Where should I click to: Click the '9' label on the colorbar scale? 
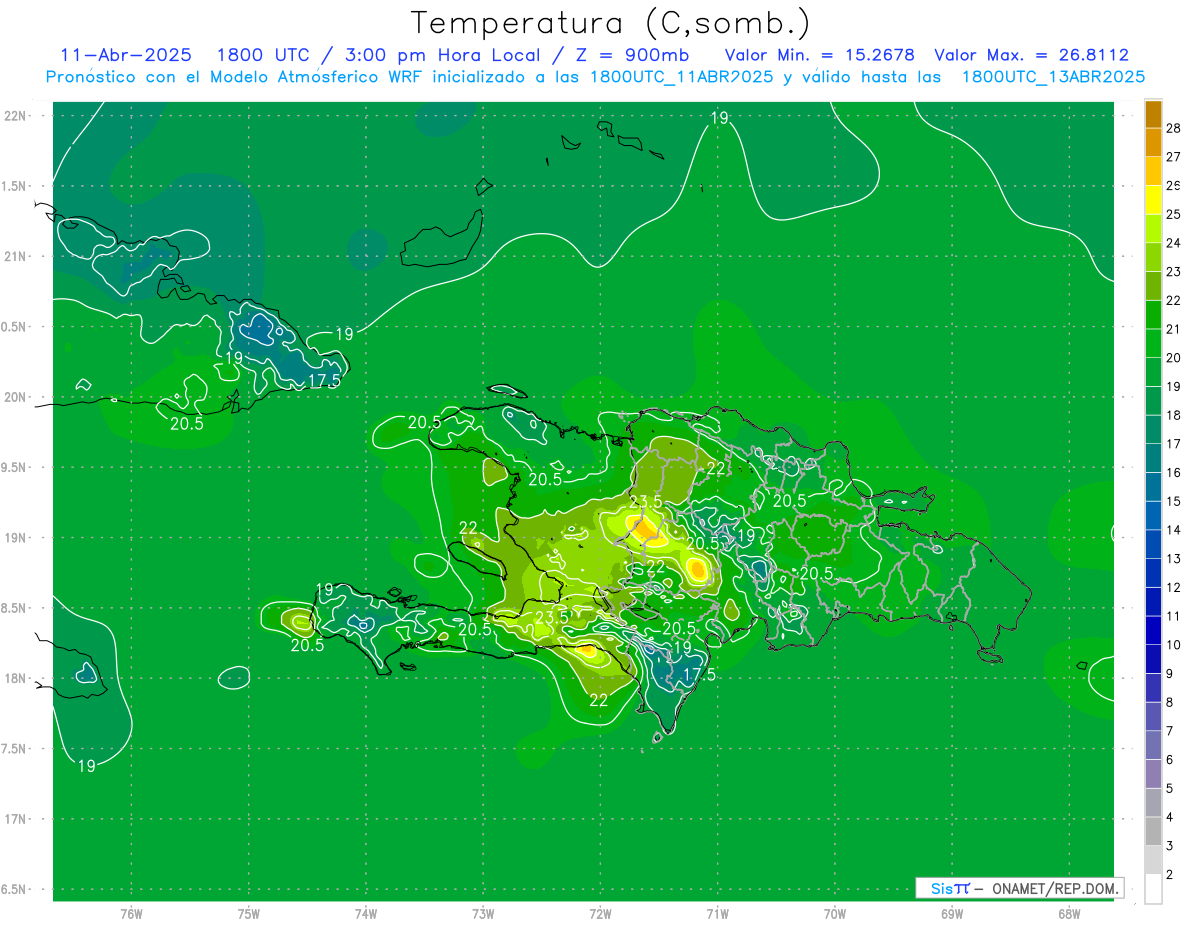(x=1170, y=674)
